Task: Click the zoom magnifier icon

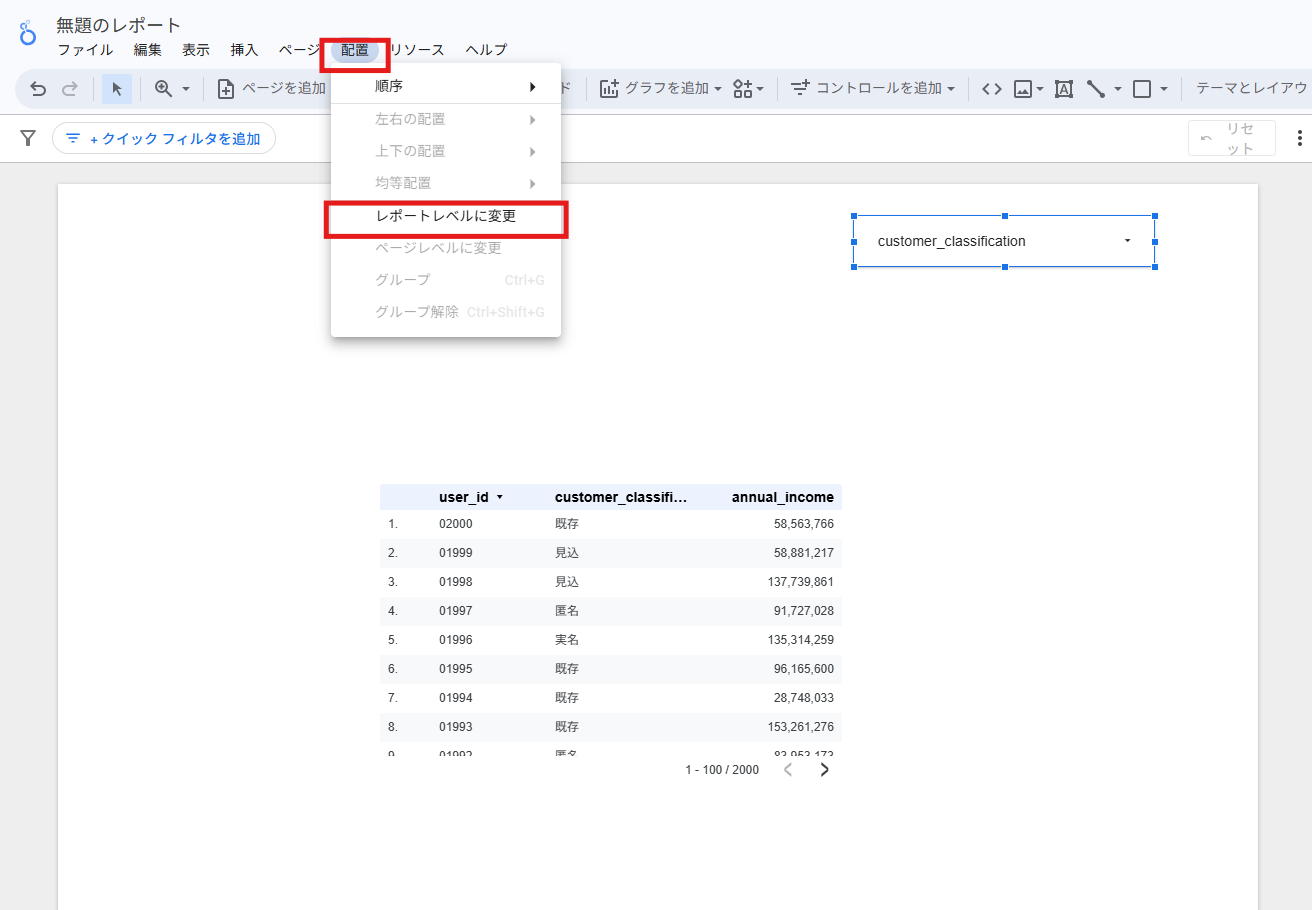Action: (163, 89)
